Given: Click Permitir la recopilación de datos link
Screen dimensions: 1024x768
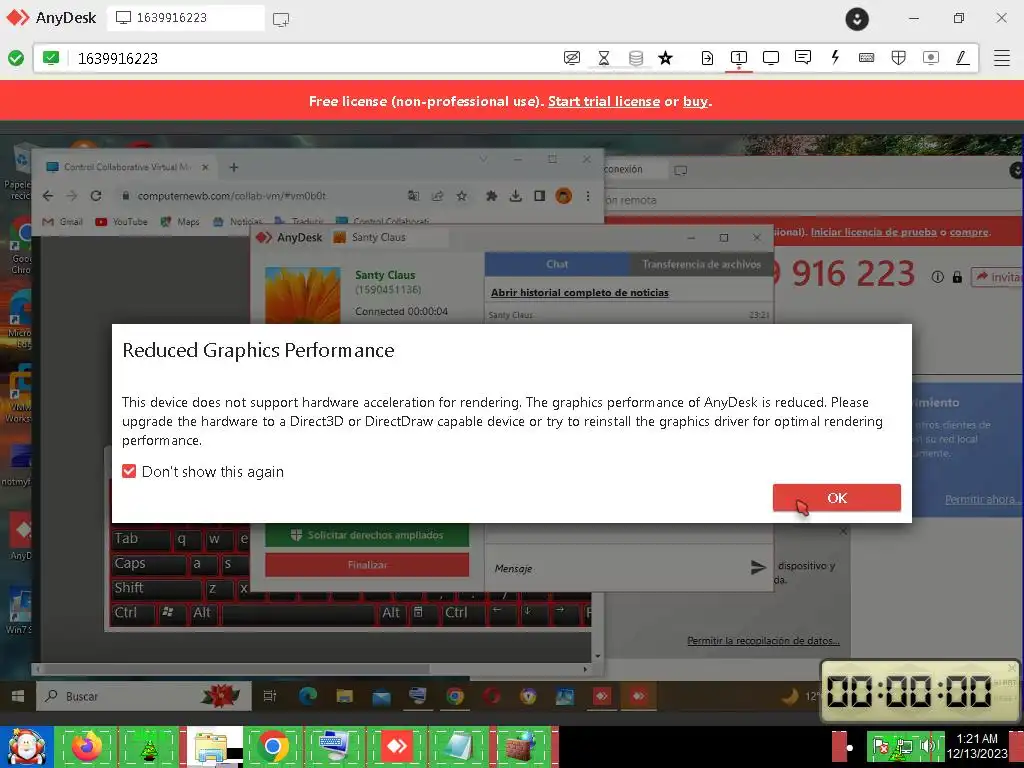Looking at the screenshot, I should (x=763, y=641).
